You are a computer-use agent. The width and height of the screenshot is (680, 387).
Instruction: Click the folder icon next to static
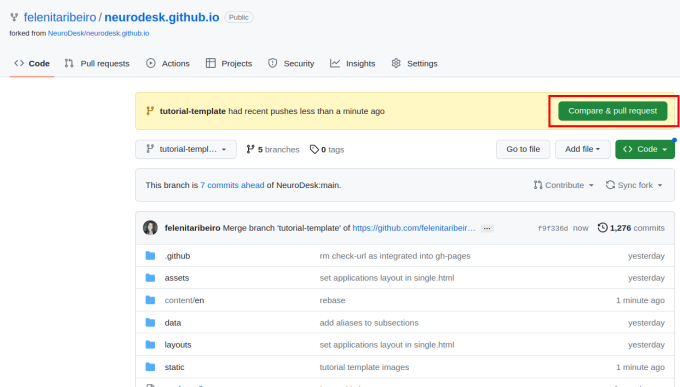[x=150, y=367]
